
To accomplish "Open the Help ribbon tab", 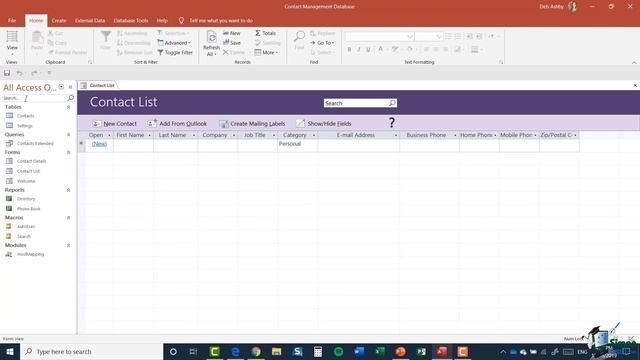I will coord(162,20).
